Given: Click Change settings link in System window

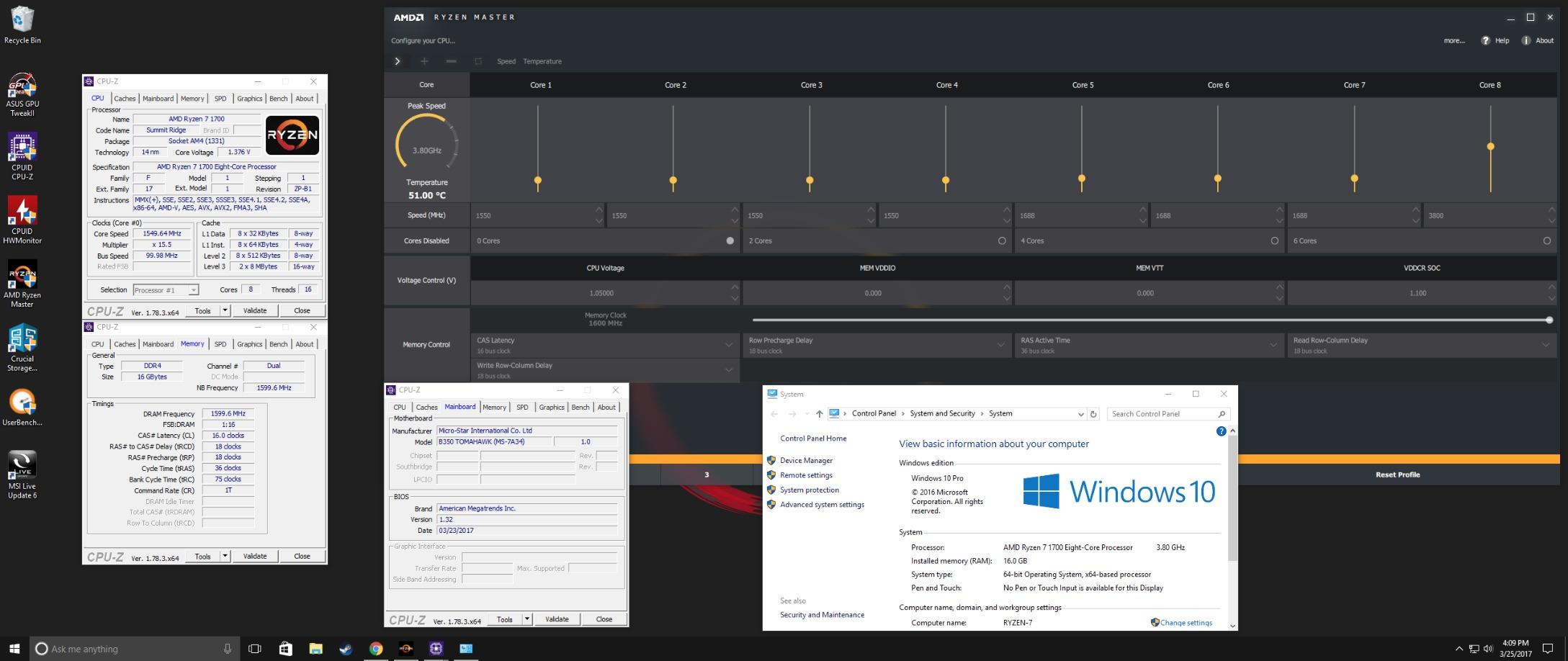Looking at the screenshot, I should point(1186,623).
